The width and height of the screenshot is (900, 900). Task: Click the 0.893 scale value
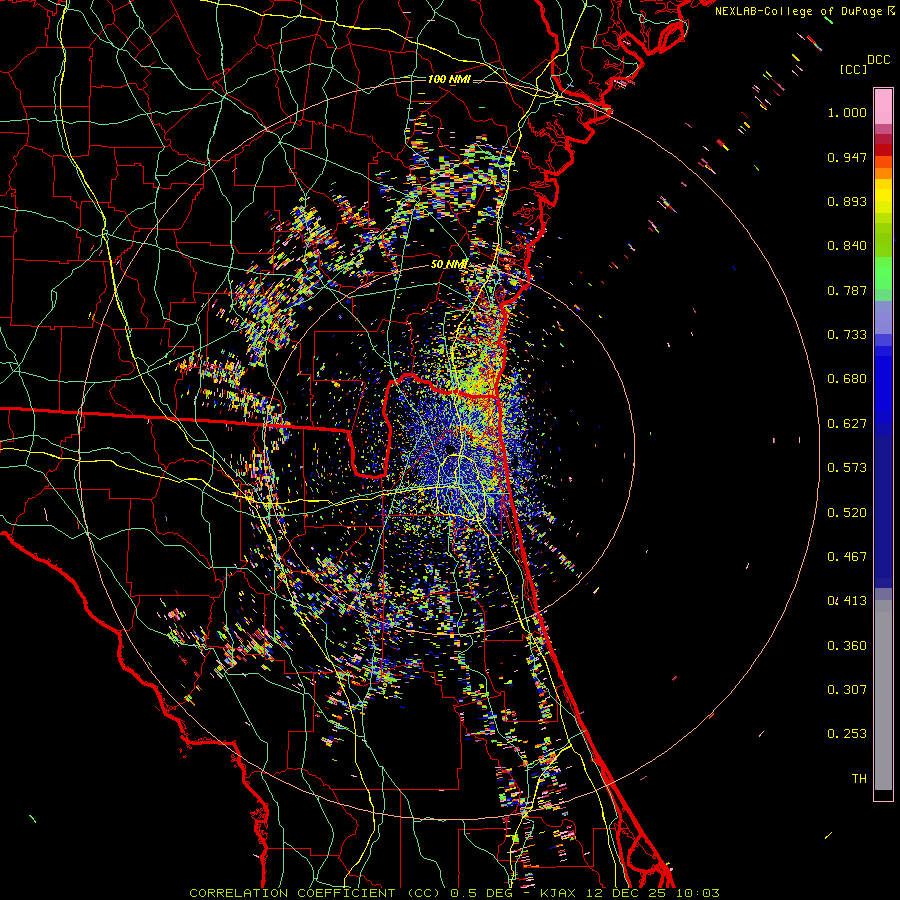(847, 201)
